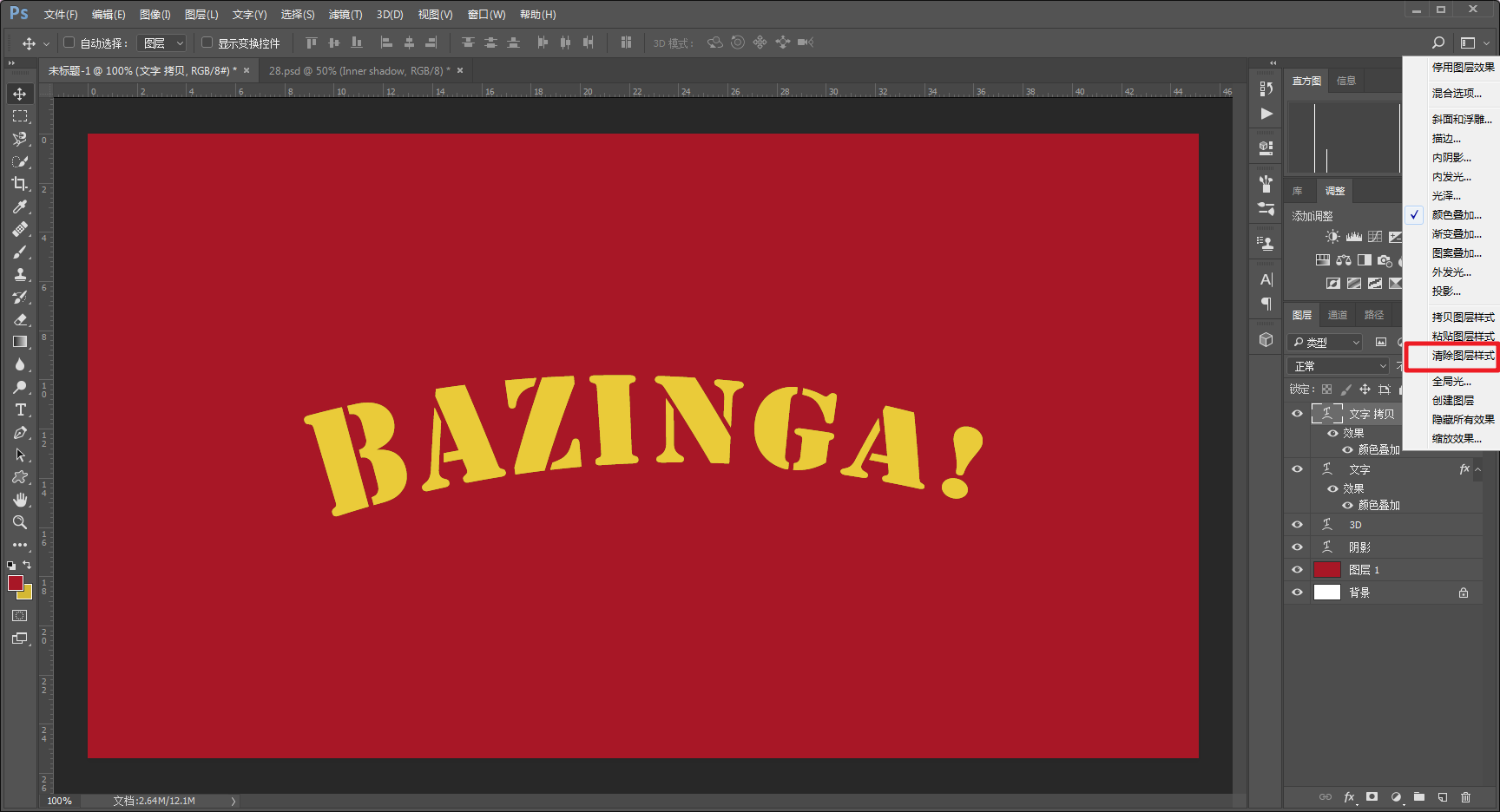Open the 类型 layer filter dropdown
Viewport: 1500px width, 812px height.
1325,343
